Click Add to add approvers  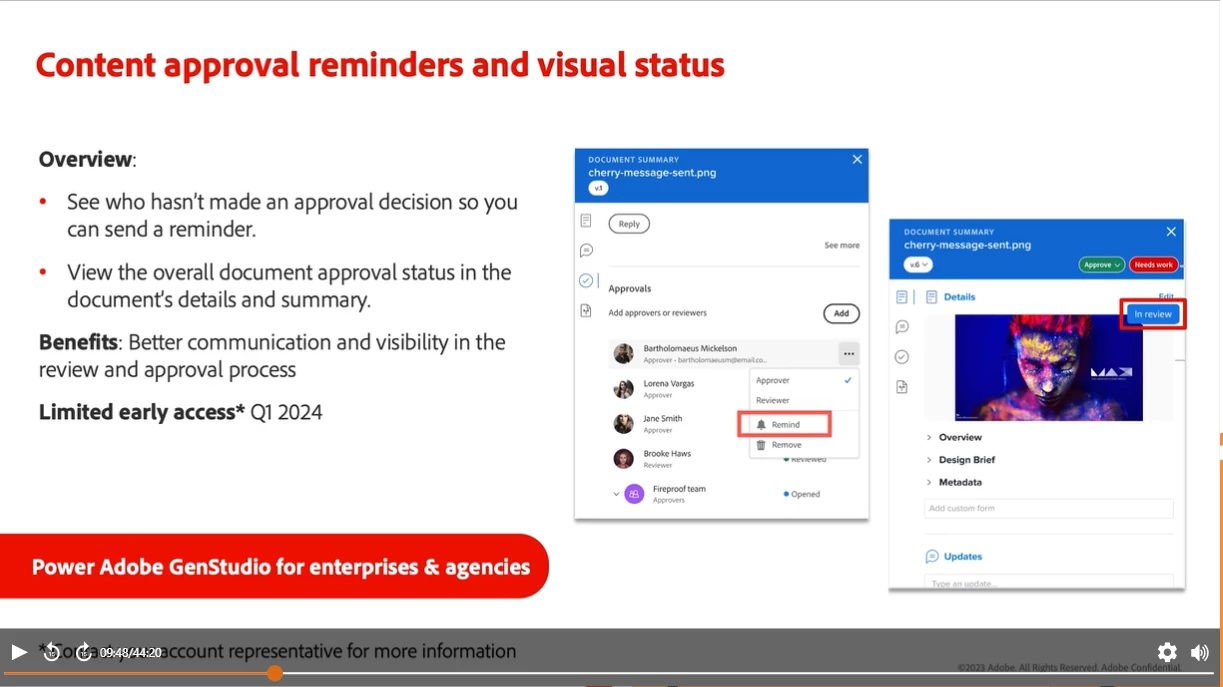[x=841, y=313]
